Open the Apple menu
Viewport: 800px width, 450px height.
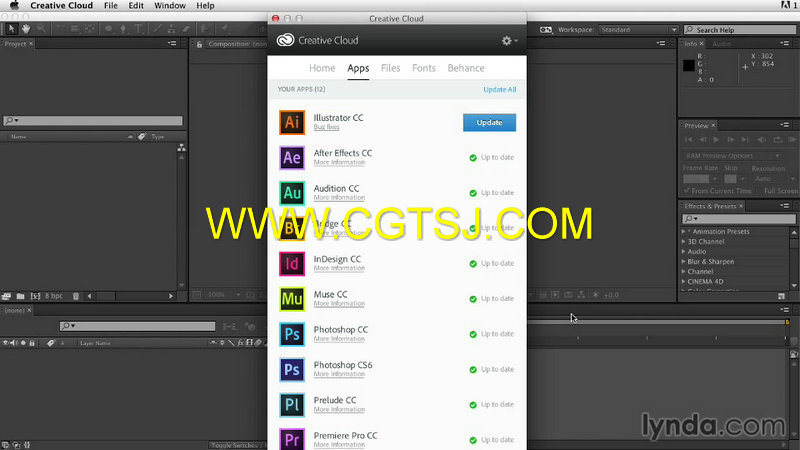click(x=14, y=6)
